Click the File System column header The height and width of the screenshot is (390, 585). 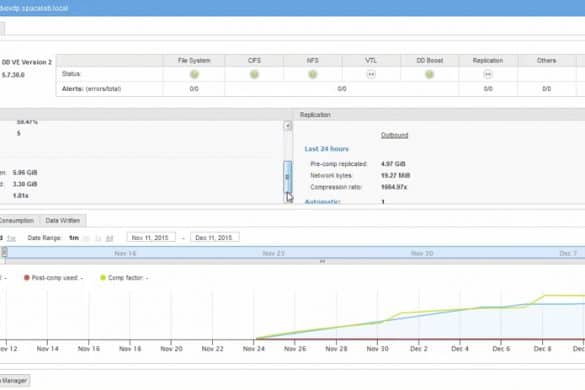(x=194, y=60)
